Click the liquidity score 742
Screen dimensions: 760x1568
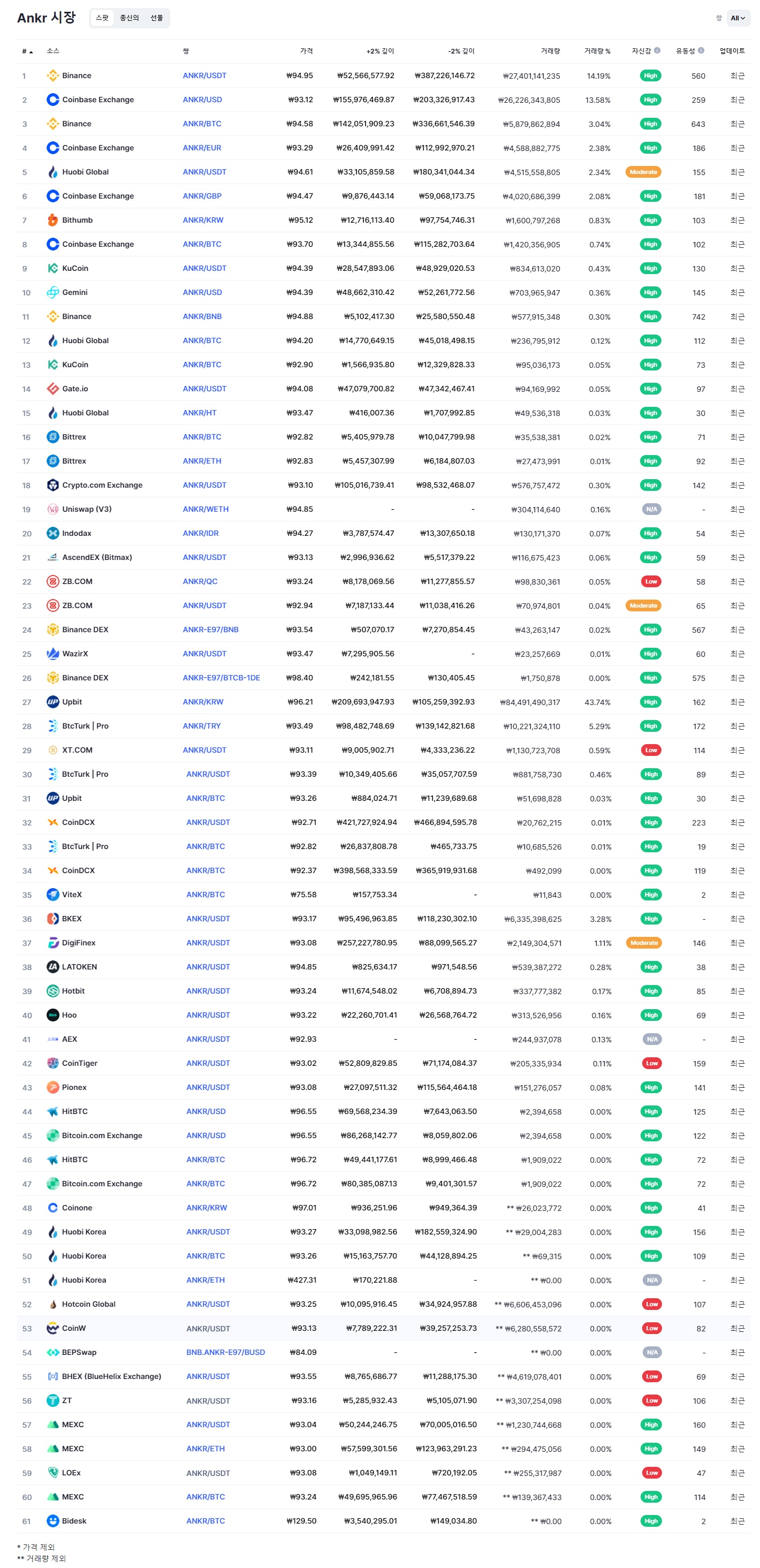click(698, 317)
